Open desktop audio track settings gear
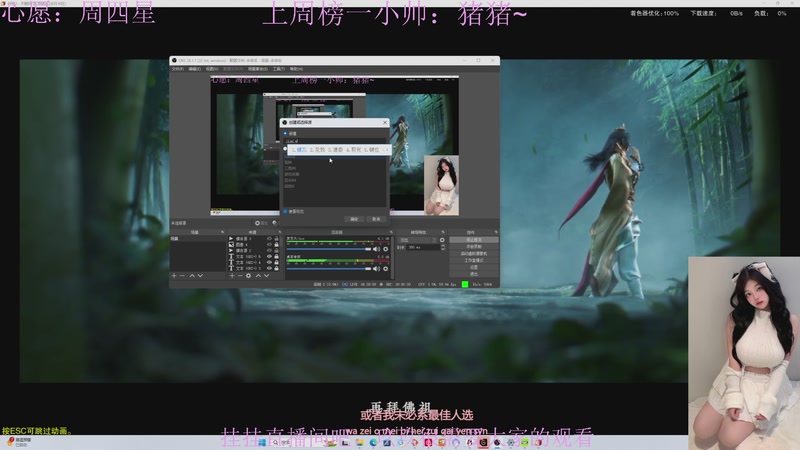800x450 pixels. 385,268
